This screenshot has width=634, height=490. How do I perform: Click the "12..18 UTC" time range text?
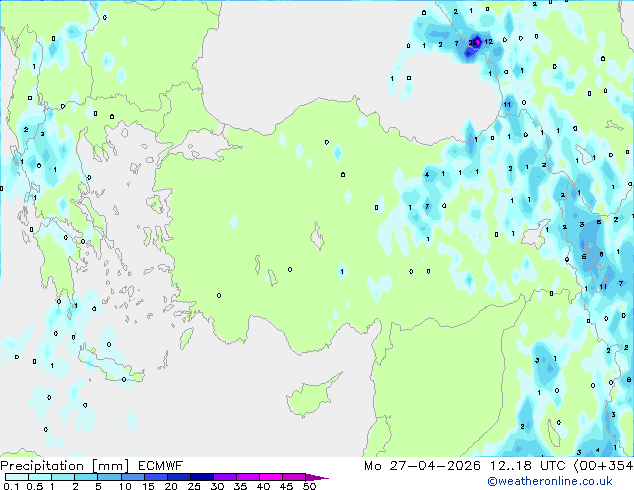528,466
